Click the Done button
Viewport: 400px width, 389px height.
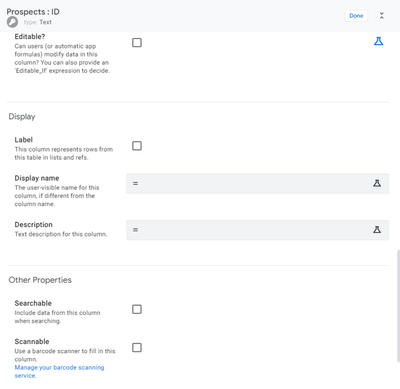[356, 16]
